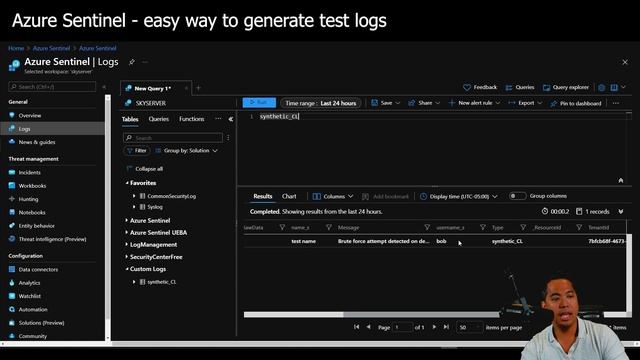Open the New alert rule dropdown
640x360 pixels.
pos(474,103)
